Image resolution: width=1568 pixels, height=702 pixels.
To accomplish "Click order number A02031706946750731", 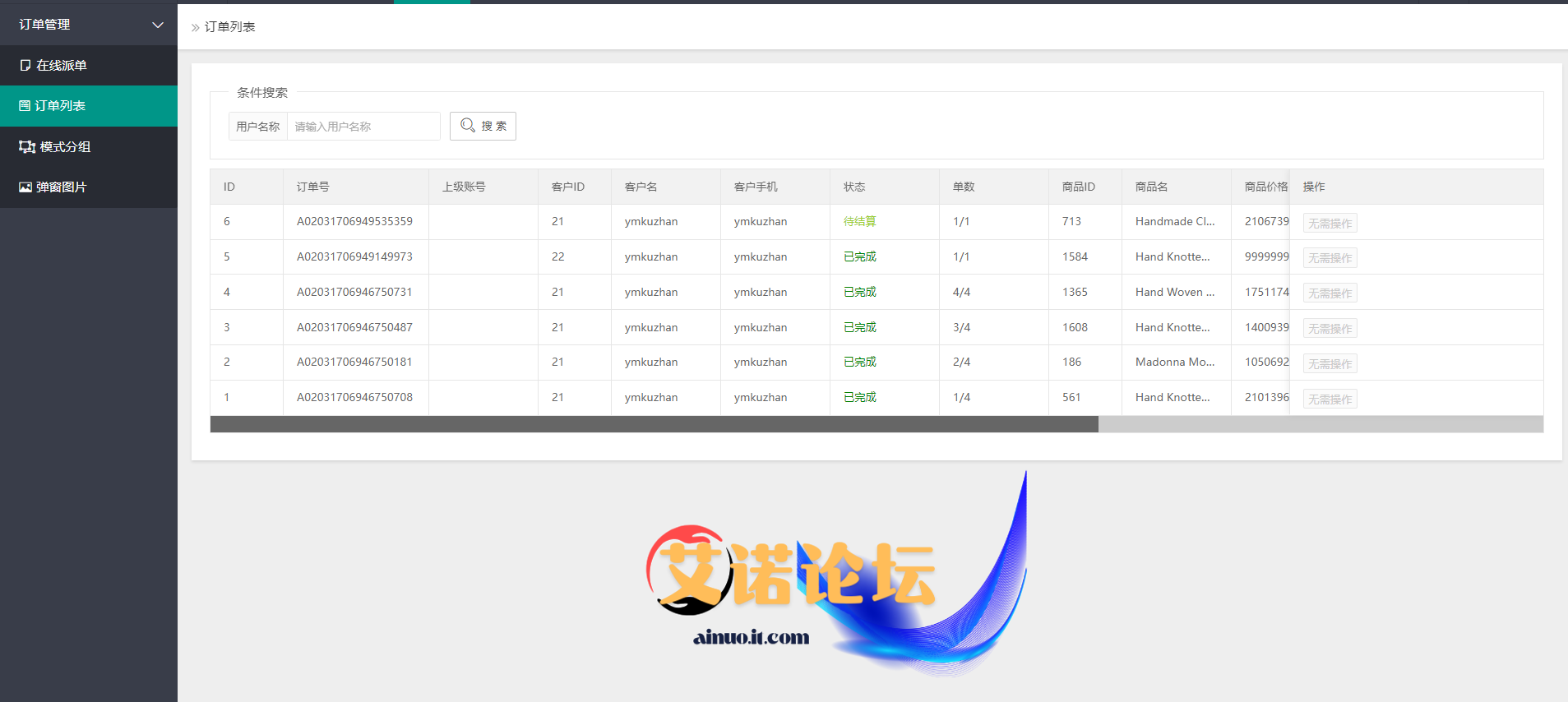I will [355, 293].
